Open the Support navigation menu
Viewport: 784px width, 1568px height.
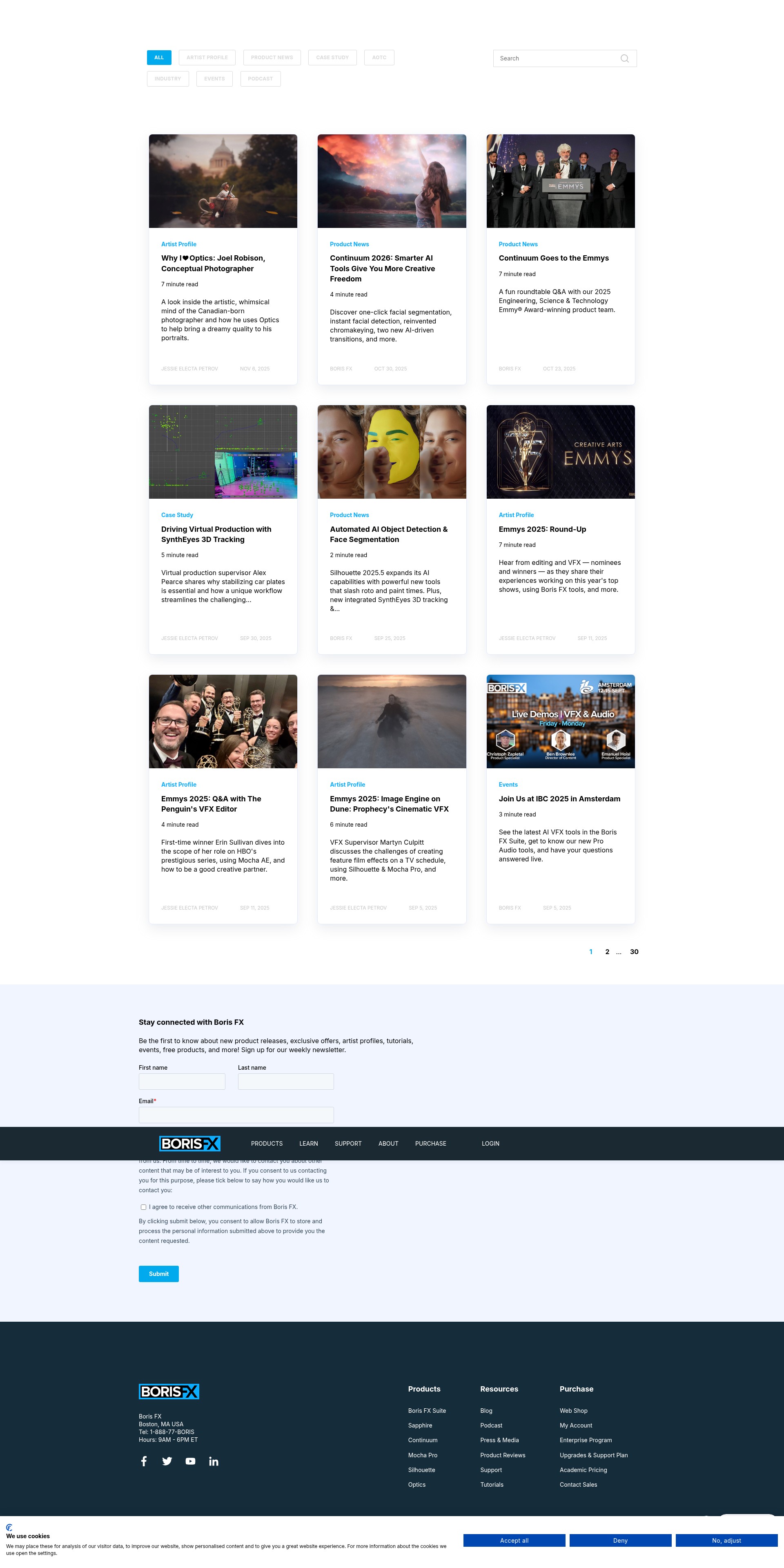(x=348, y=1144)
